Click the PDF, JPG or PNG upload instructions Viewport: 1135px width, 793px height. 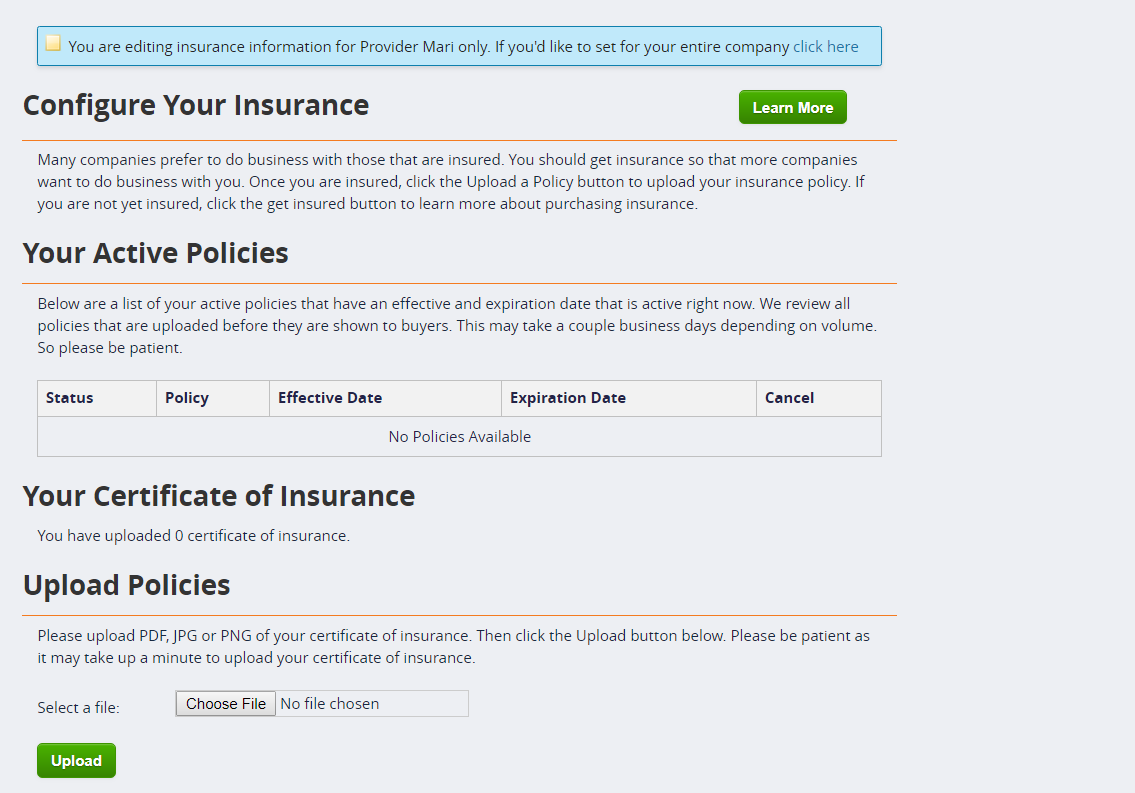(x=454, y=647)
